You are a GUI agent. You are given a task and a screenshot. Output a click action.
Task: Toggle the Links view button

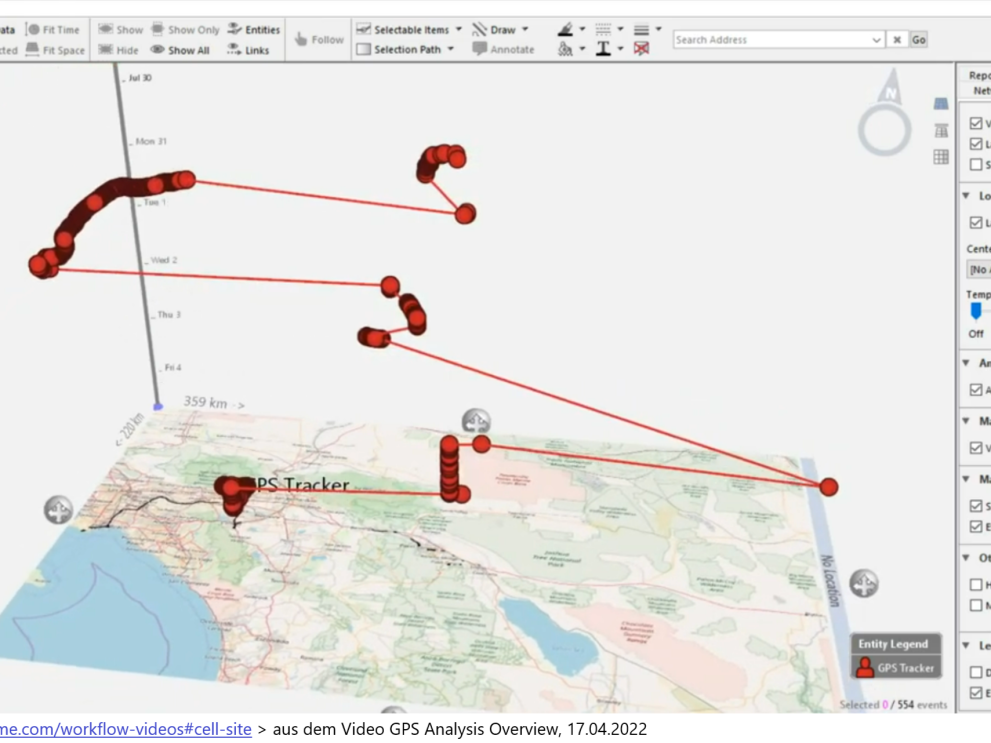pyautogui.click(x=249, y=50)
